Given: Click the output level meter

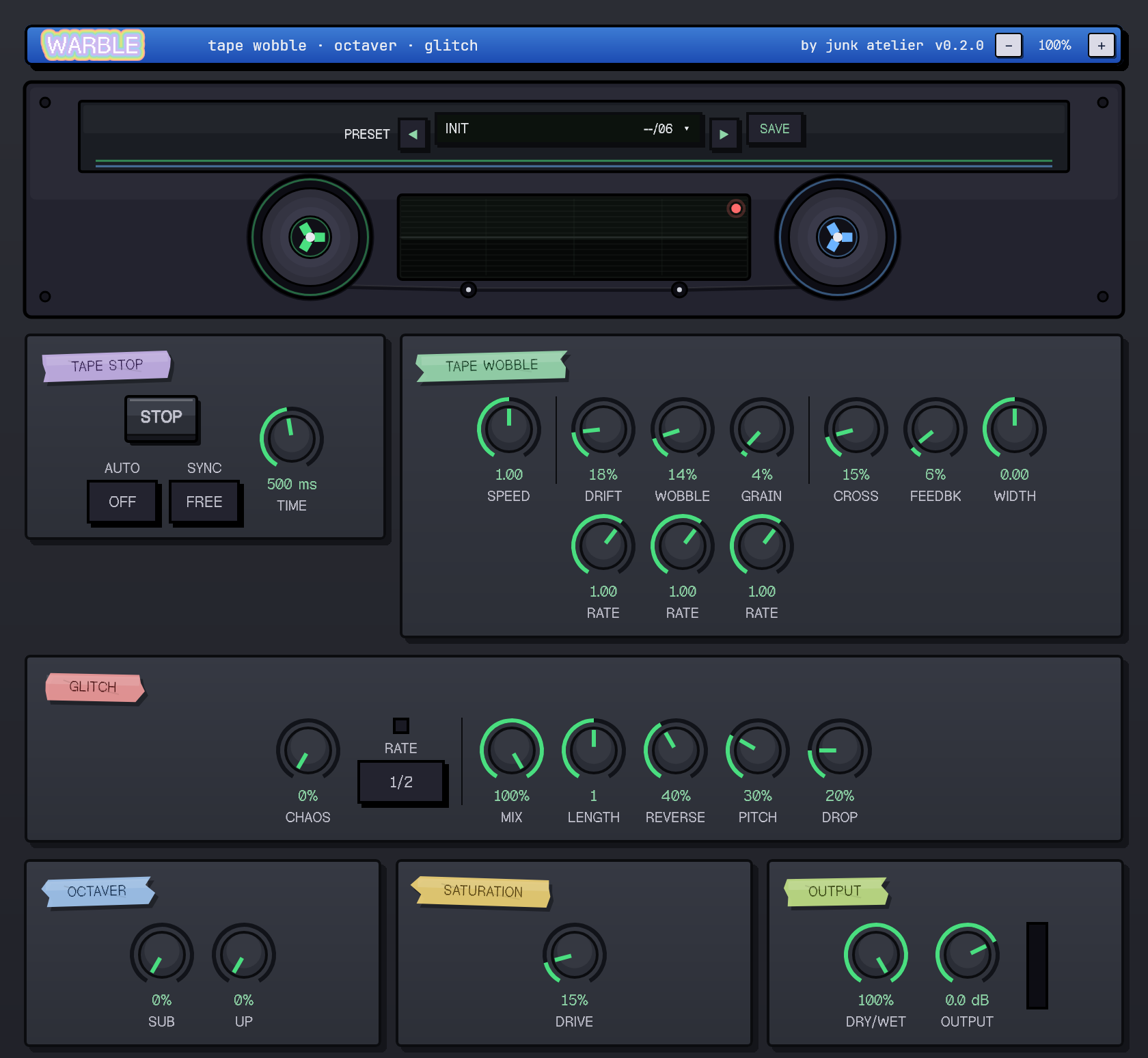Looking at the screenshot, I should [x=1037, y=965].
